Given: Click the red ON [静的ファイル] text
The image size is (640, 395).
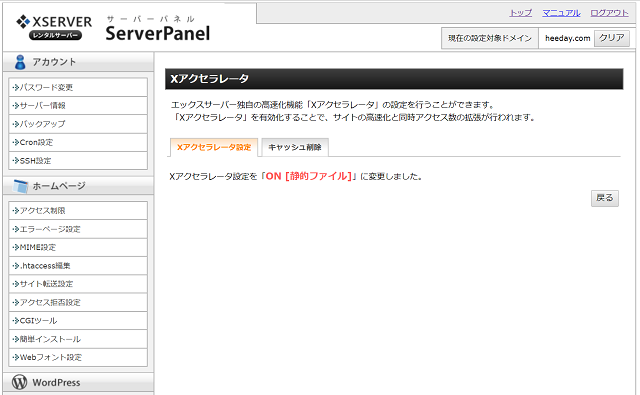Looking at the screenshot, I should pyautogui.click(x=309, y=176).
